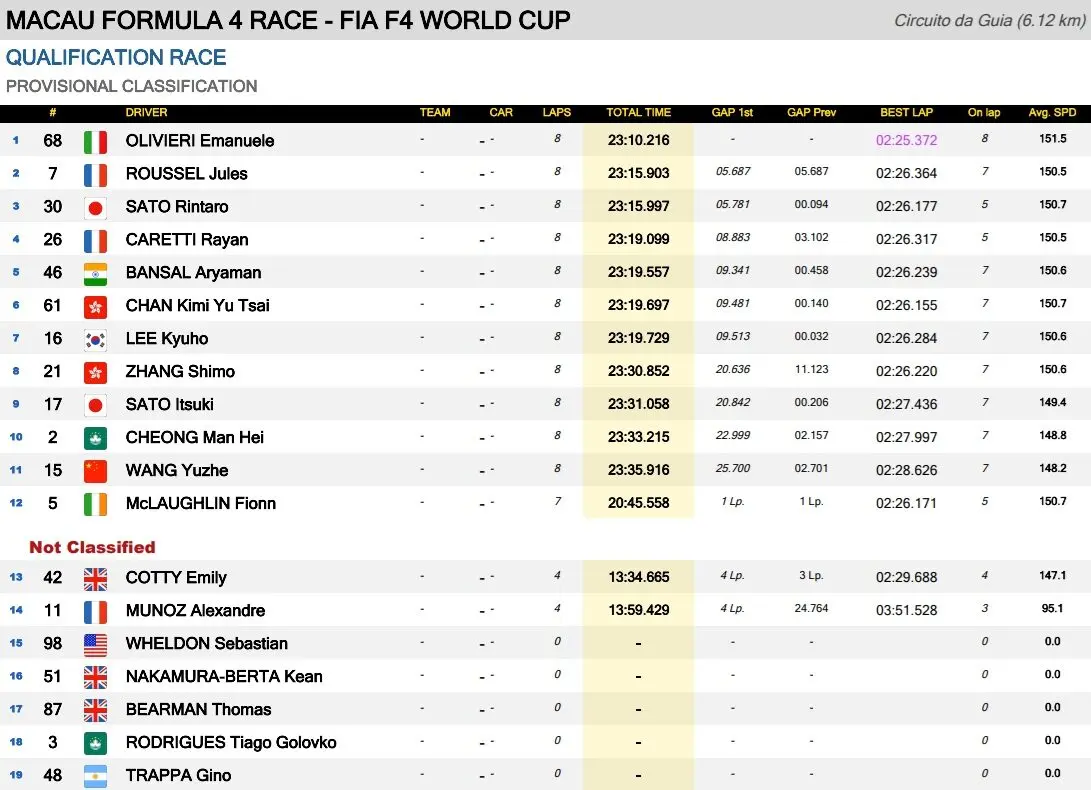Sort by the TOTAL TIME column header
The image size is (1091, 790).
tap(638, 113)
